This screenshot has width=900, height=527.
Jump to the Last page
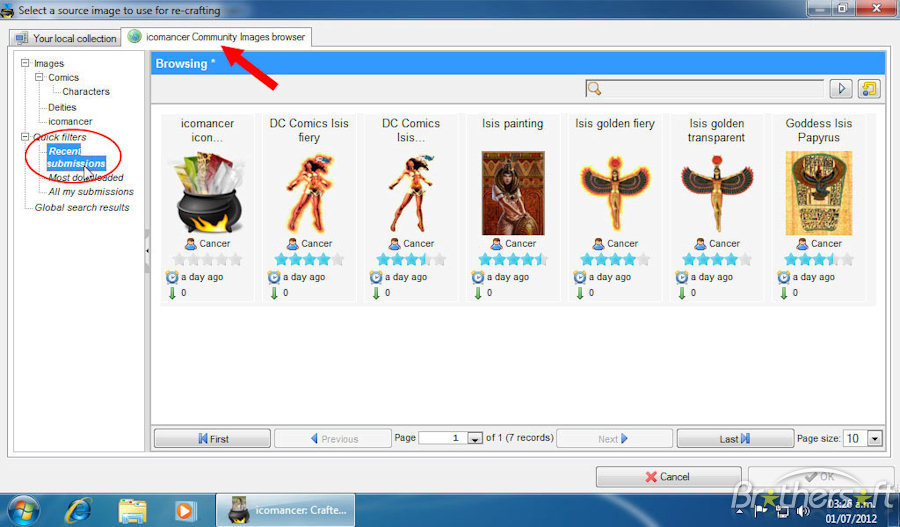(735, 439)
